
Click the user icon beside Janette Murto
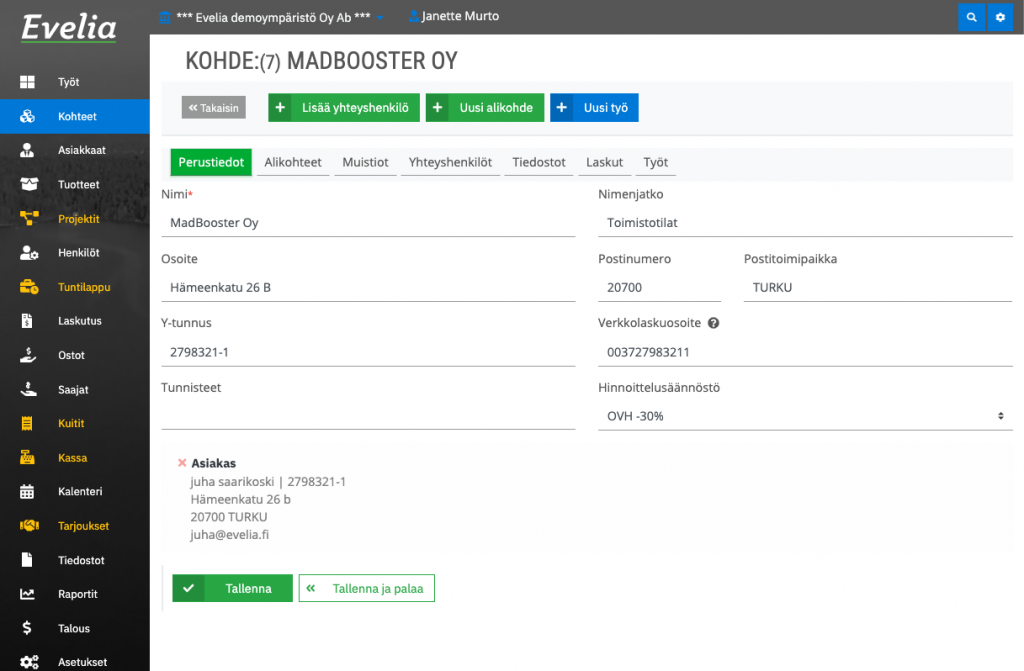[413, 16]
